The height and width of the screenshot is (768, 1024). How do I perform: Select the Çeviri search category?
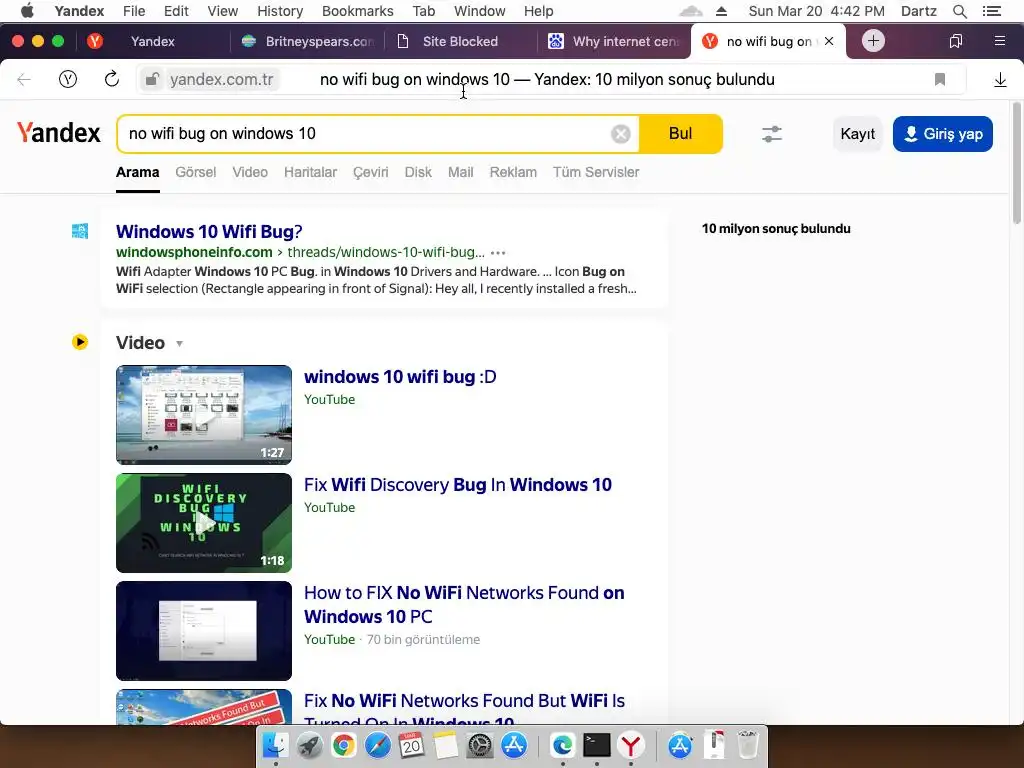coord(370,172)
